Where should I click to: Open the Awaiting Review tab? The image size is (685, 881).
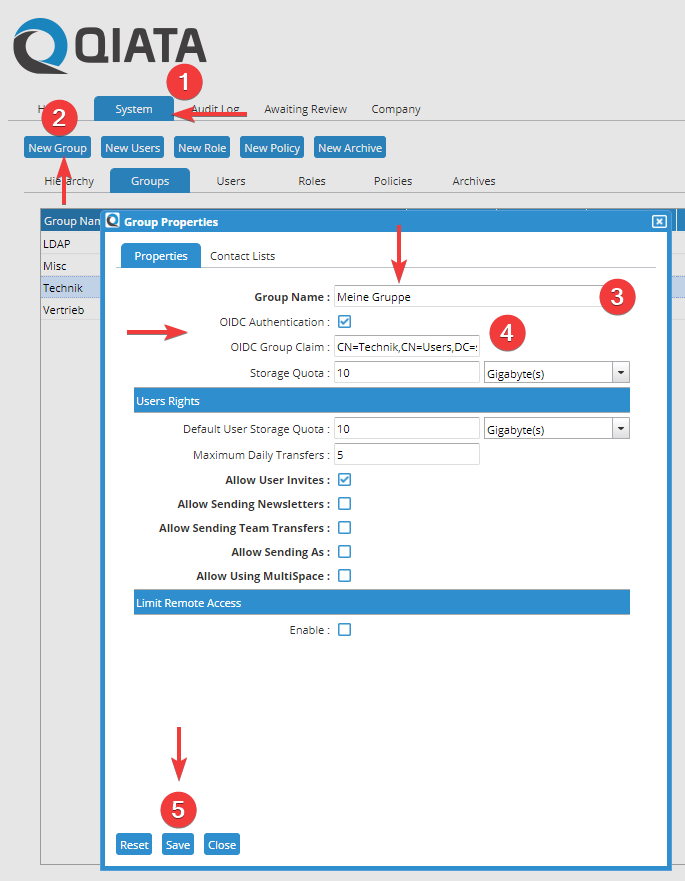coord(305,109)
